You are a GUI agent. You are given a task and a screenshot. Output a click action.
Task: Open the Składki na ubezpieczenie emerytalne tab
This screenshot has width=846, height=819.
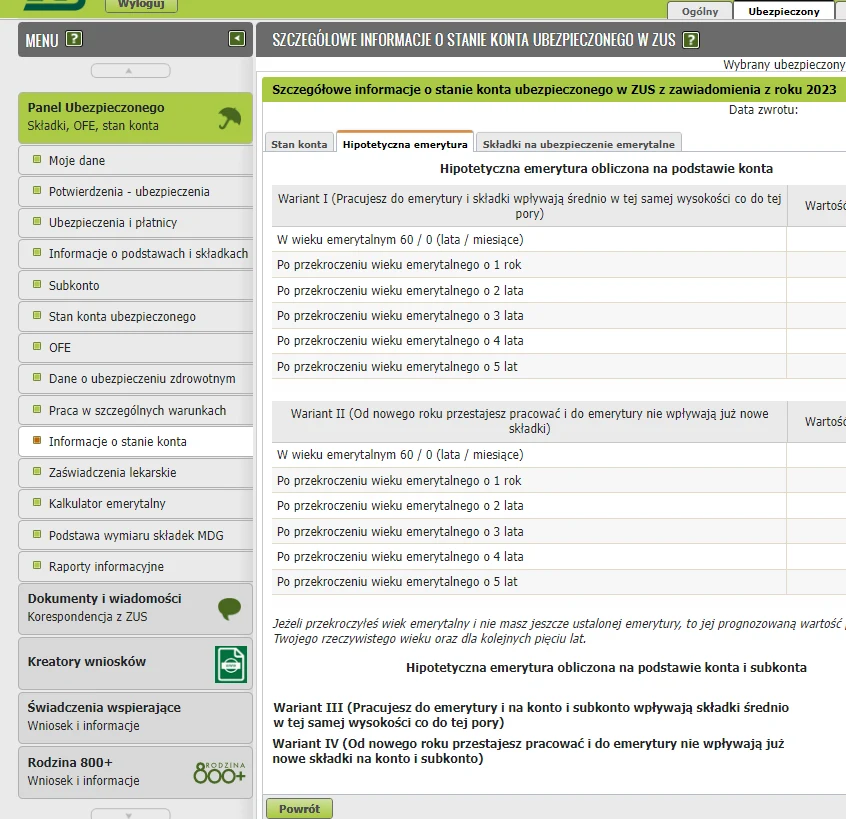tap(579, 144)
